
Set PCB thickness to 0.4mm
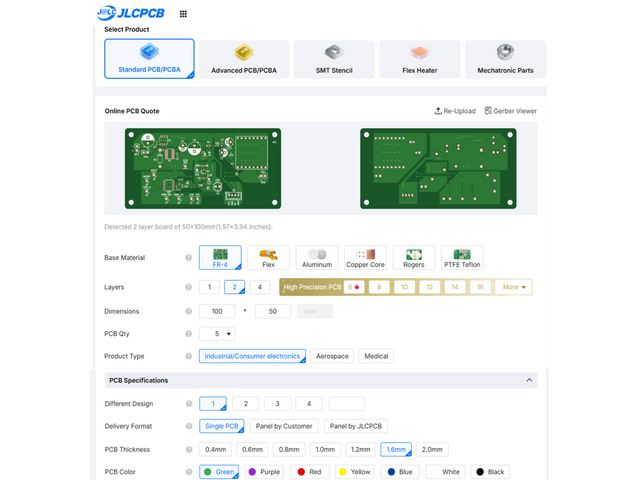point(216,449)
